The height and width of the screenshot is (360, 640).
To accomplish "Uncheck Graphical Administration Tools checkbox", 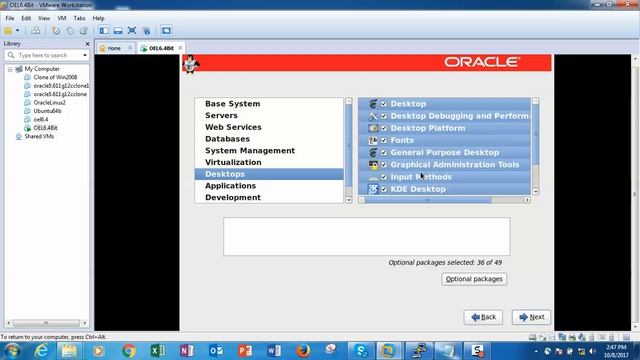I will [x=384, y=165].
